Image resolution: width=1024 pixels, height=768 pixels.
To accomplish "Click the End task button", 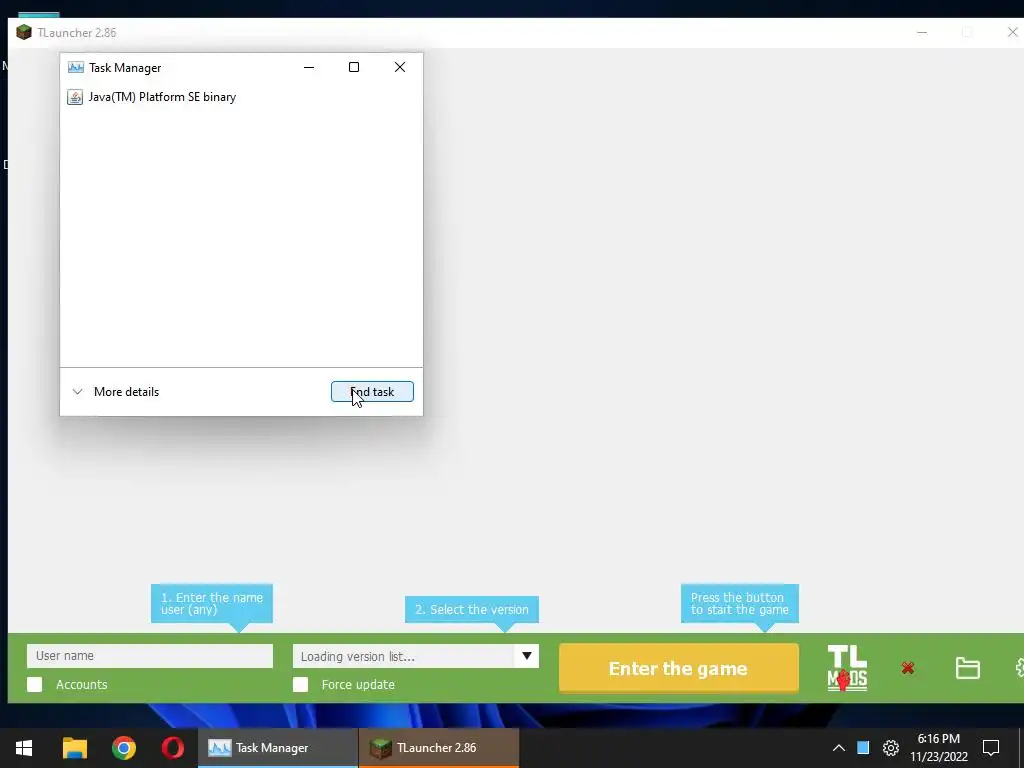I will point(372,392).
